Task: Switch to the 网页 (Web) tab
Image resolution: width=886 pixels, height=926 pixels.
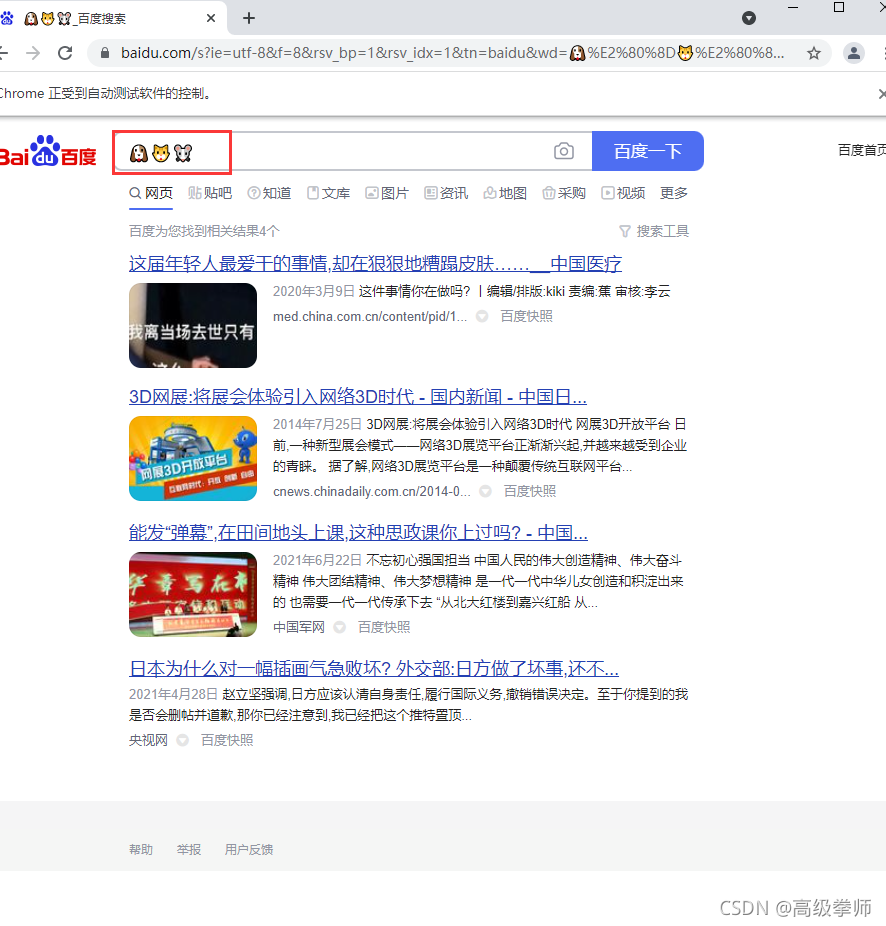Action: [150, 192]
